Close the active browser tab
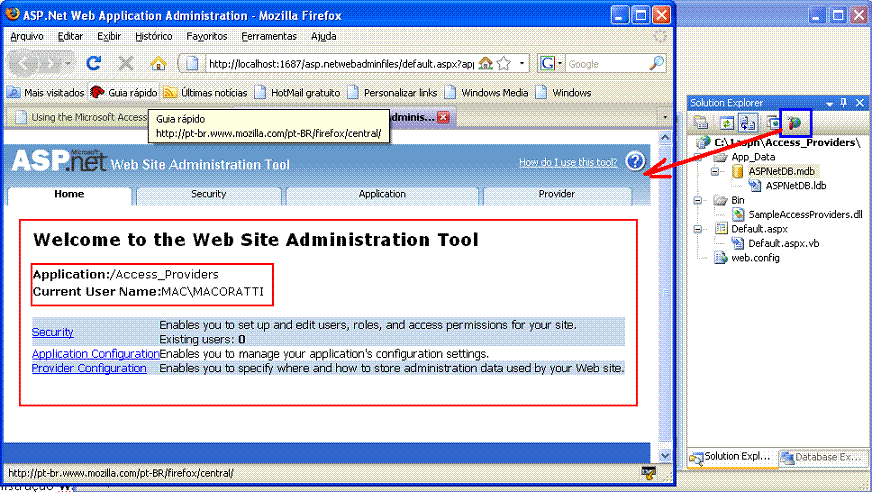This screenshot has width=872, height=492. click(x=443, y=117)
